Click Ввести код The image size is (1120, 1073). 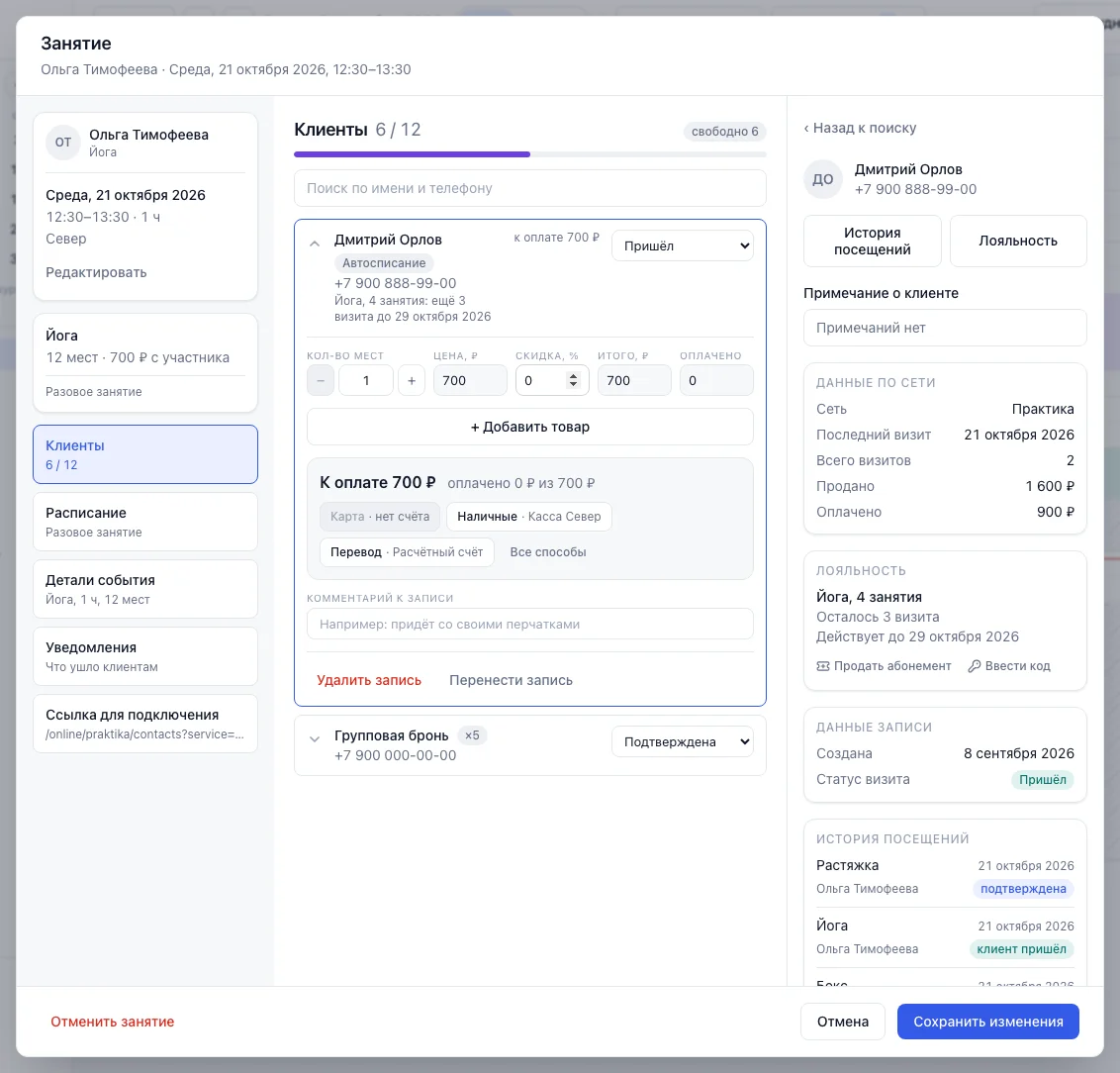click(x=1009, y=666)
